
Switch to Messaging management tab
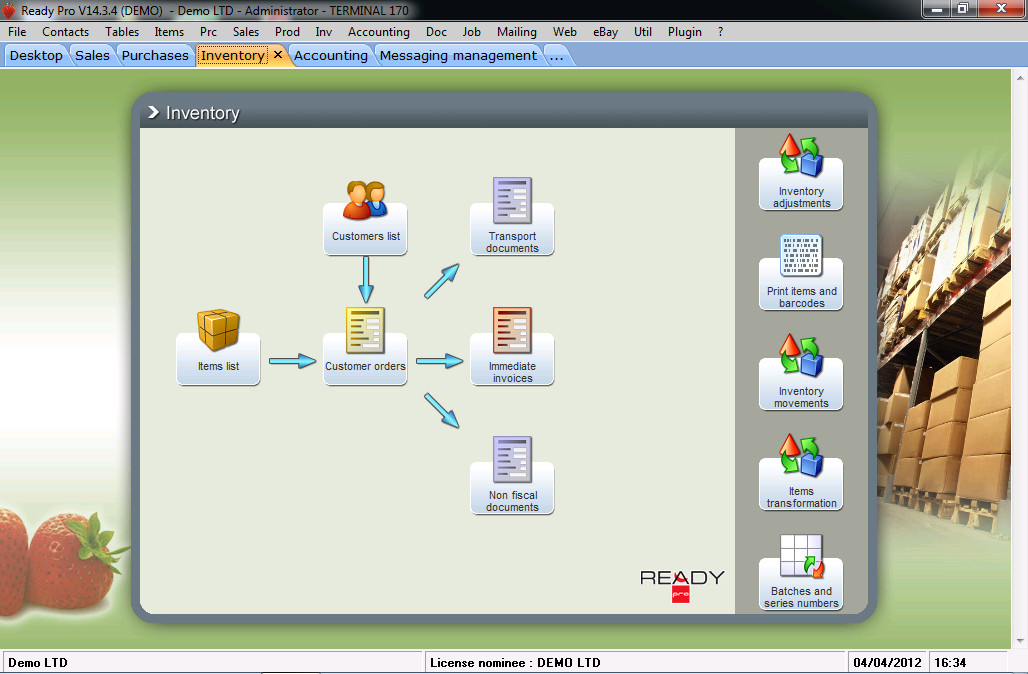click(x=458, y=56)
